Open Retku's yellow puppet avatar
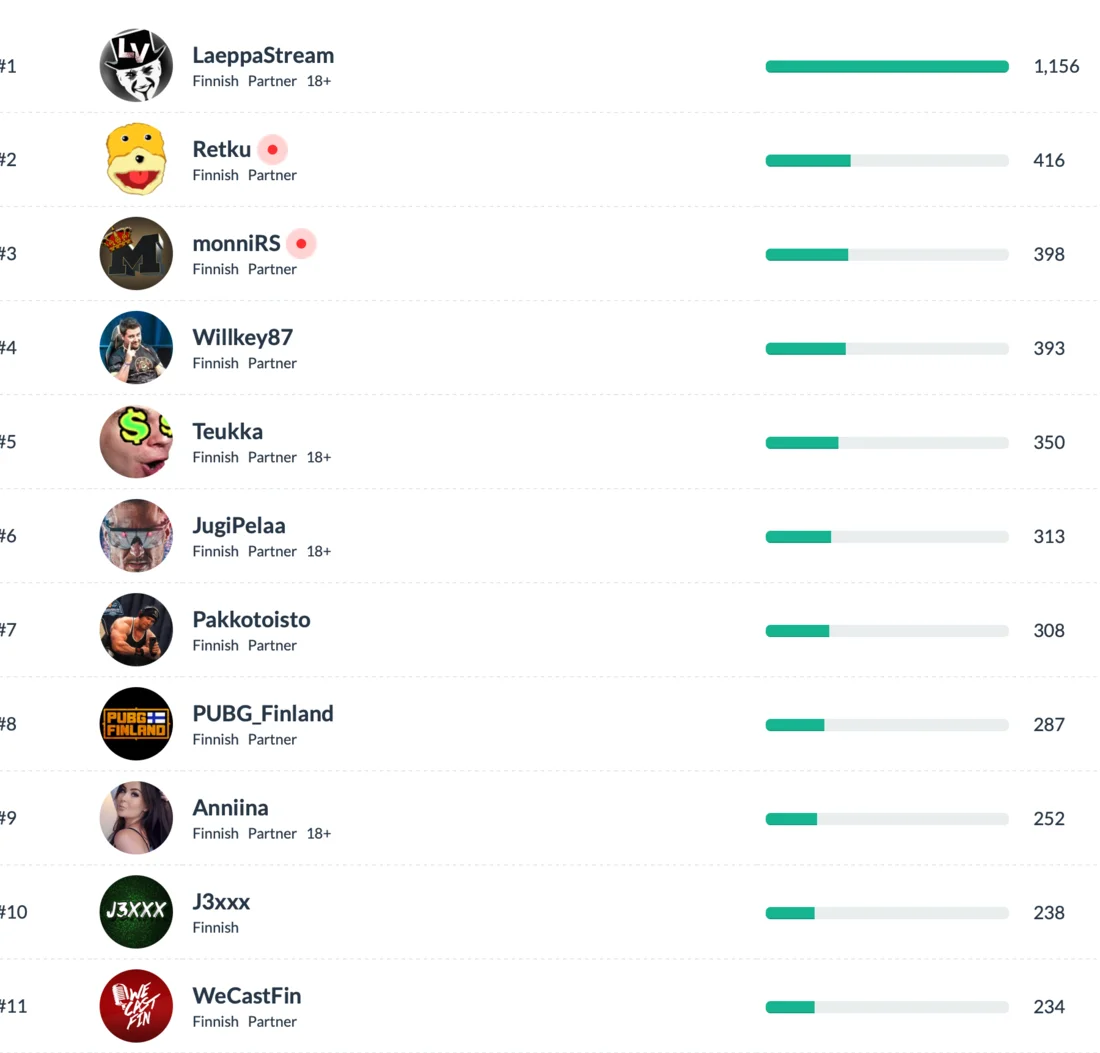1100x1053 pixels. coord(136,160)
